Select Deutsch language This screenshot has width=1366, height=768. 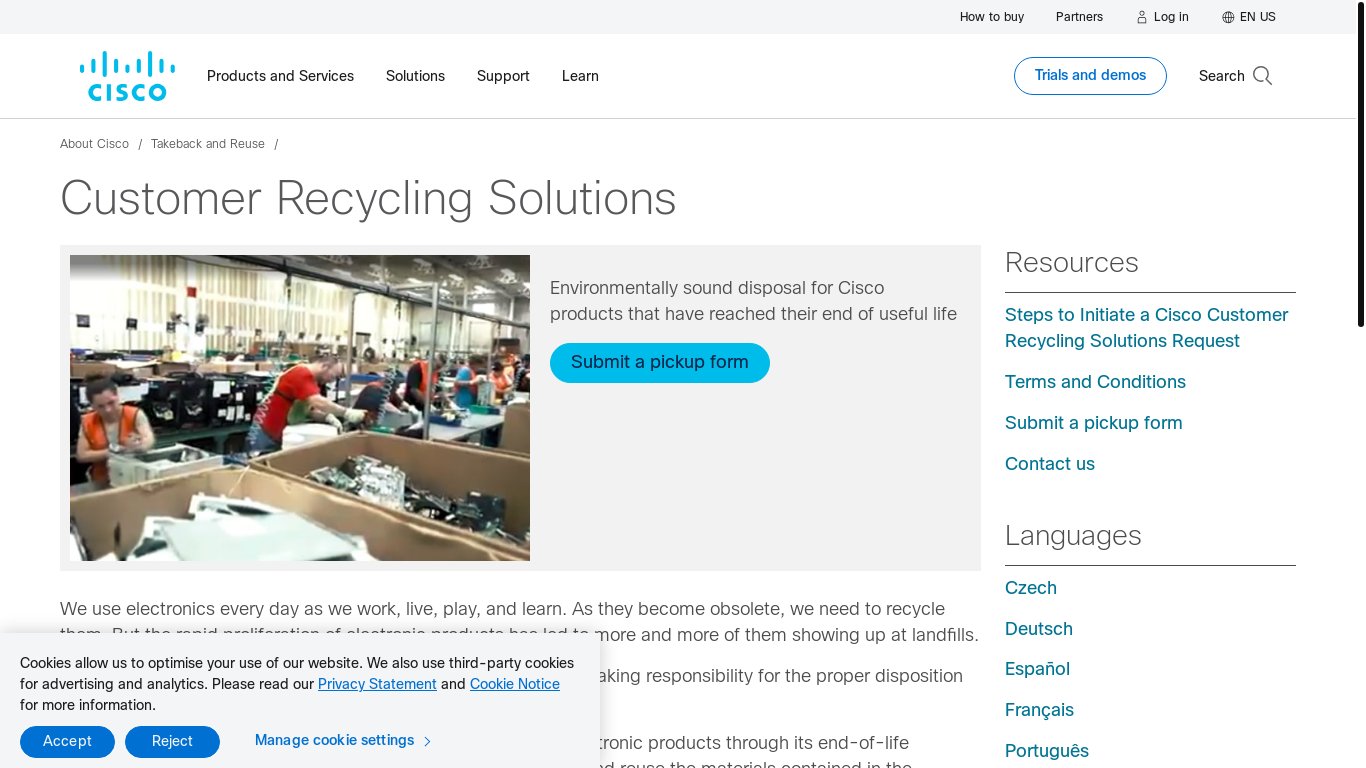click(x=1039, y=629)
